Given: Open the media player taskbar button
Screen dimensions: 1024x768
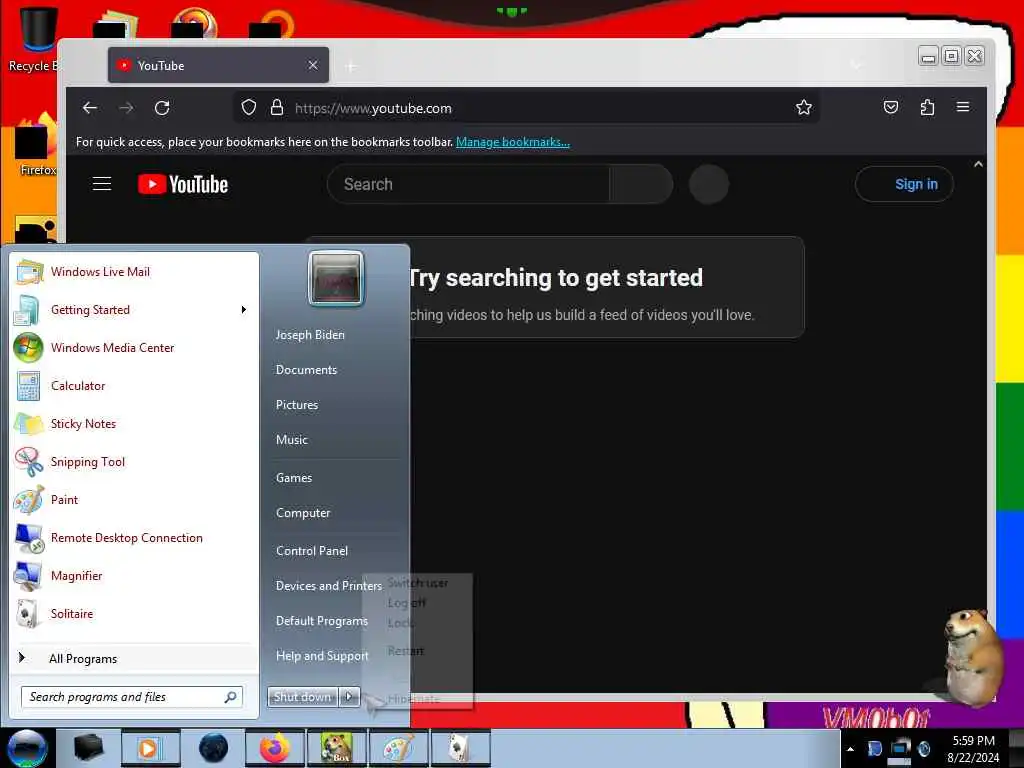Looking at the screenshot, I should coord(150,748).
